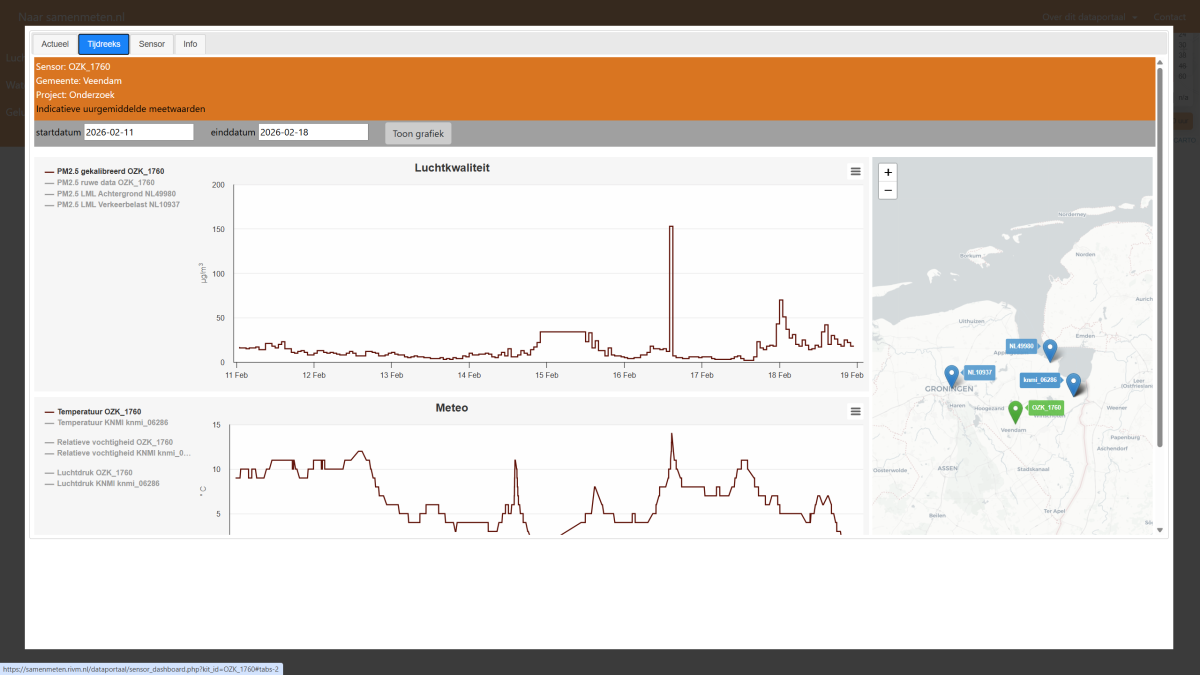Toggle Luchtdruk OZK_1760 legend entry
This screenshot has width=1200, height=675.
(94, 473)
